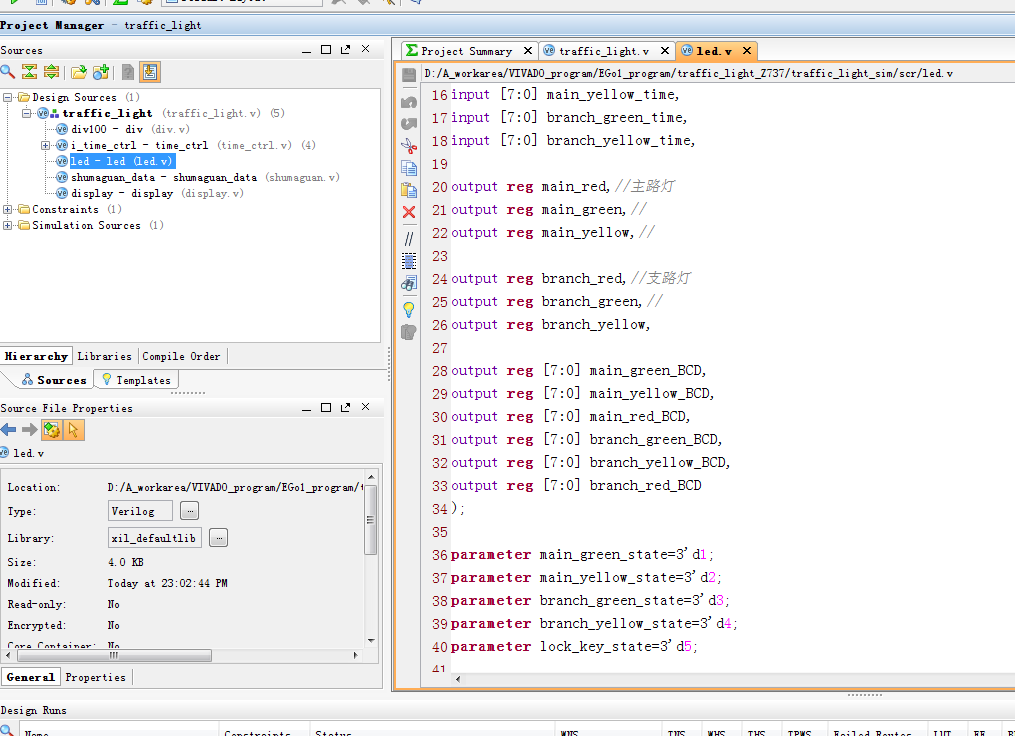Expand the Simulation Sources folder
The height and width of the screenshot is (736, 1015).
(x=8, y=225)
